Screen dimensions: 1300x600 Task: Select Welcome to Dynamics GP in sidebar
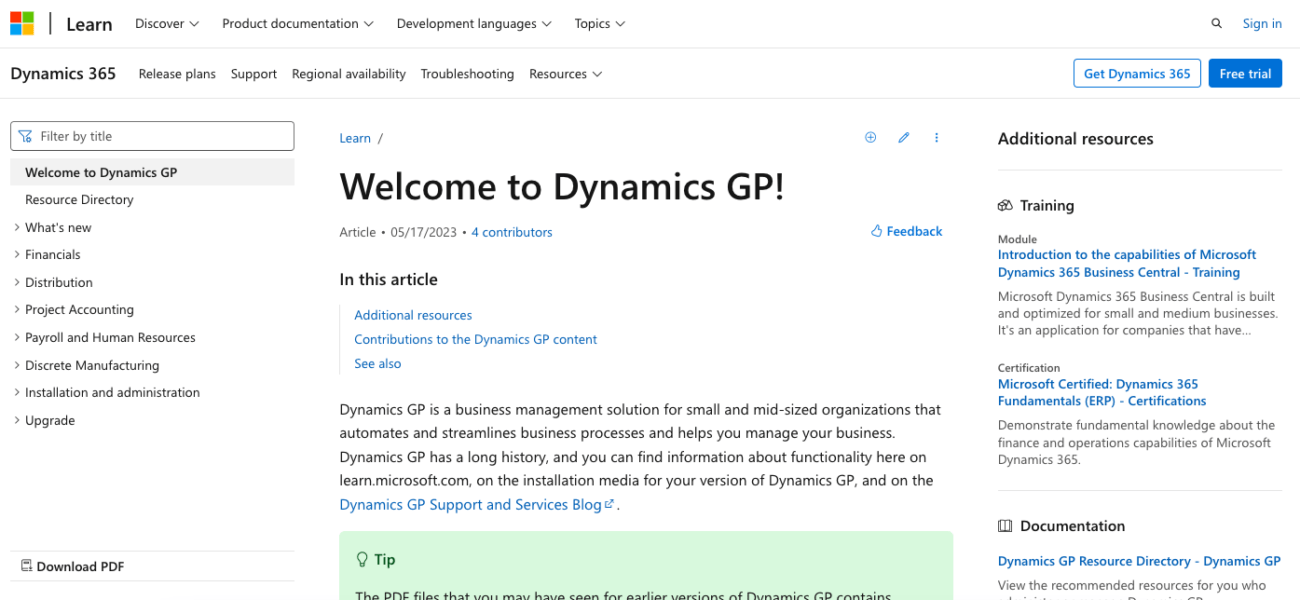pos(152,172)
